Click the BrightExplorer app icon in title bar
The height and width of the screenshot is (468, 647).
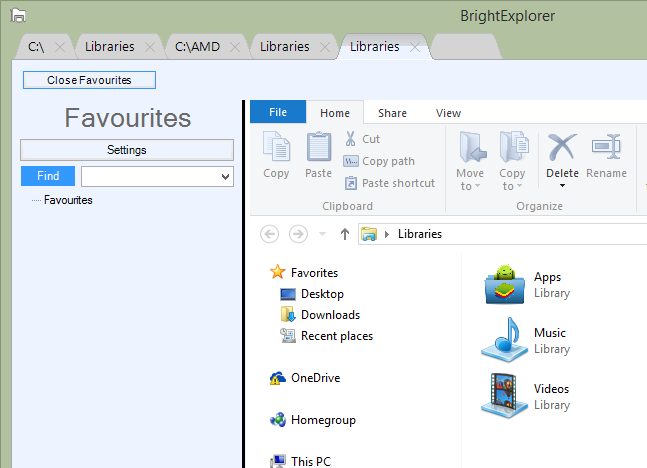(18, 15)
